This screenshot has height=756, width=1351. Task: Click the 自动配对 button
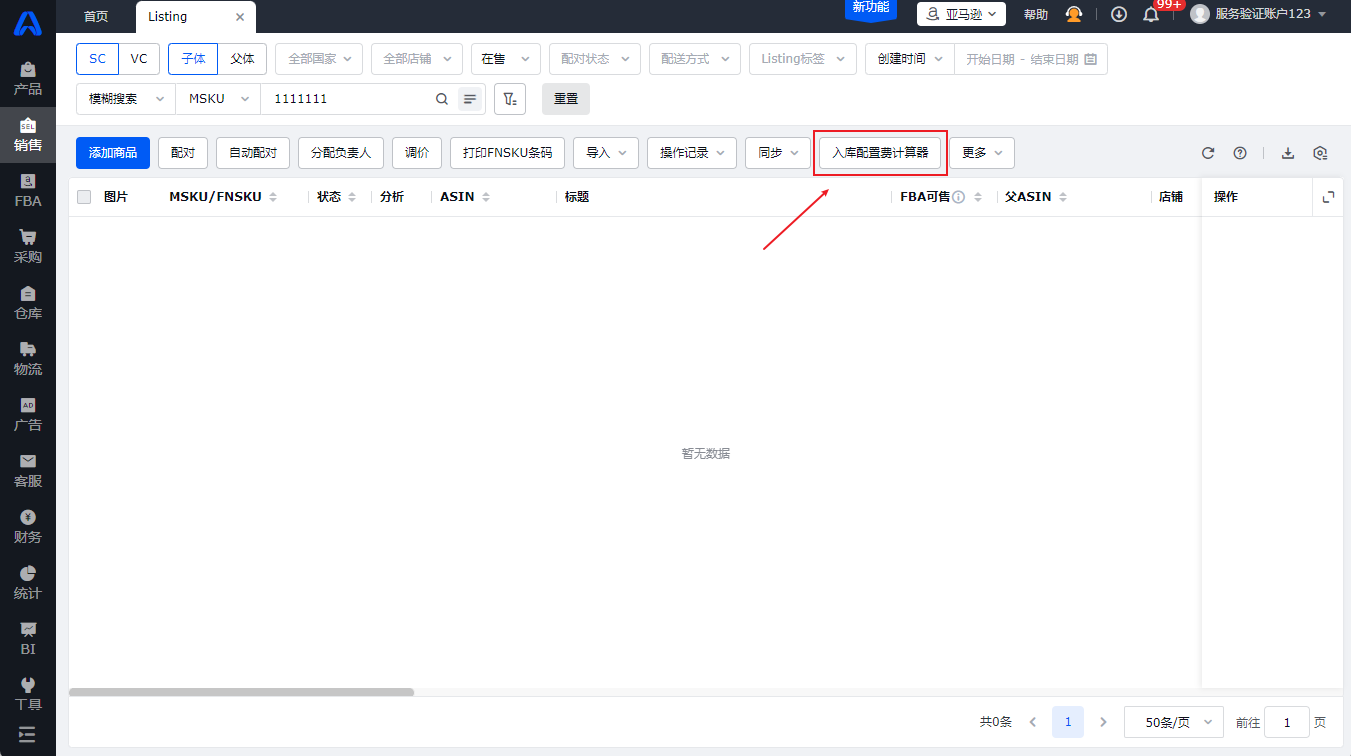point(253,153)
